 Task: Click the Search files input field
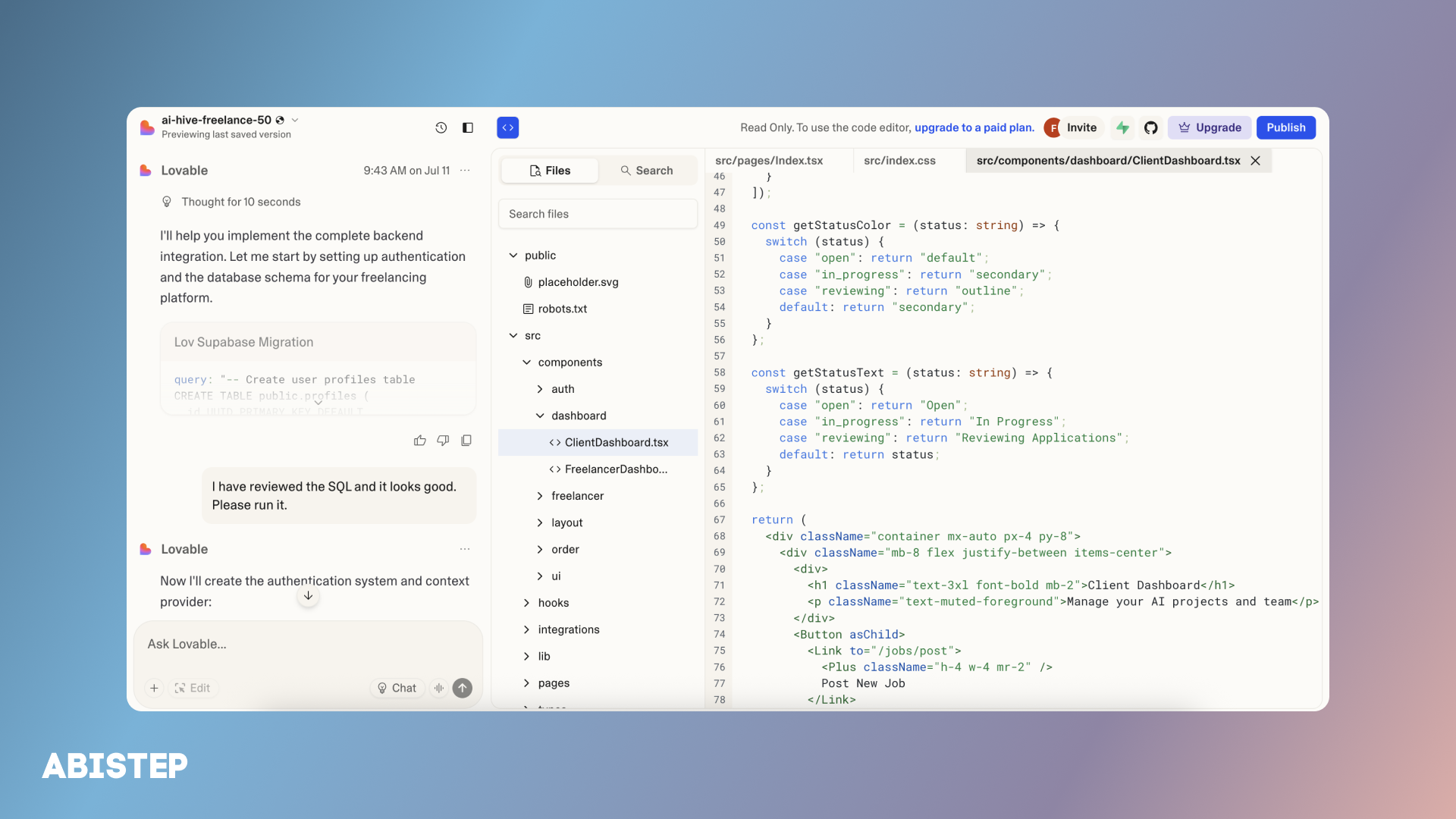tap(598, 214)
